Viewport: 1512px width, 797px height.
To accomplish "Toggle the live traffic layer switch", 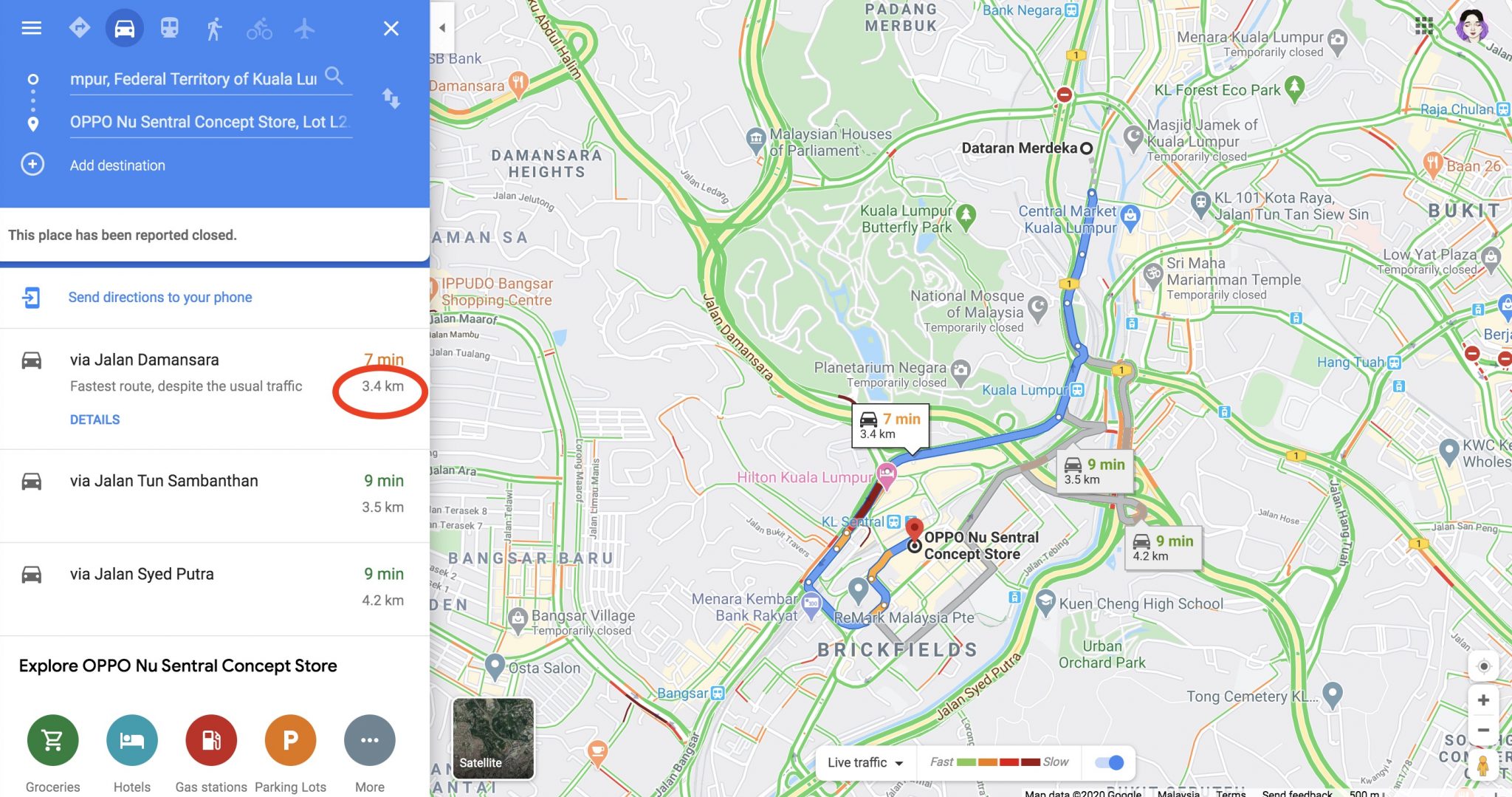I will pyautogui.click(x=1109, y=762).
